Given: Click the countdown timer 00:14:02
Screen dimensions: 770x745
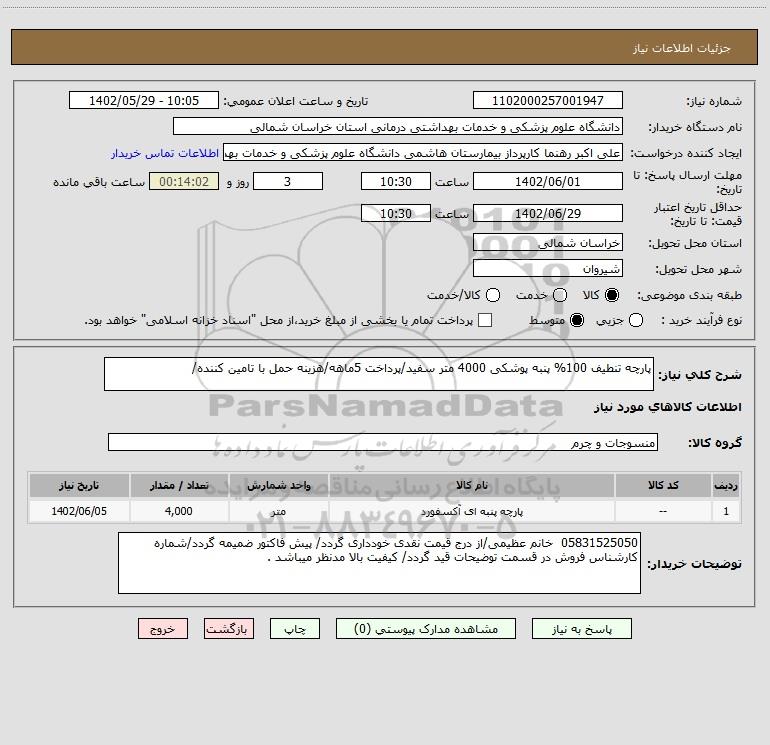Looking at the screenshot, I should 184,182.
